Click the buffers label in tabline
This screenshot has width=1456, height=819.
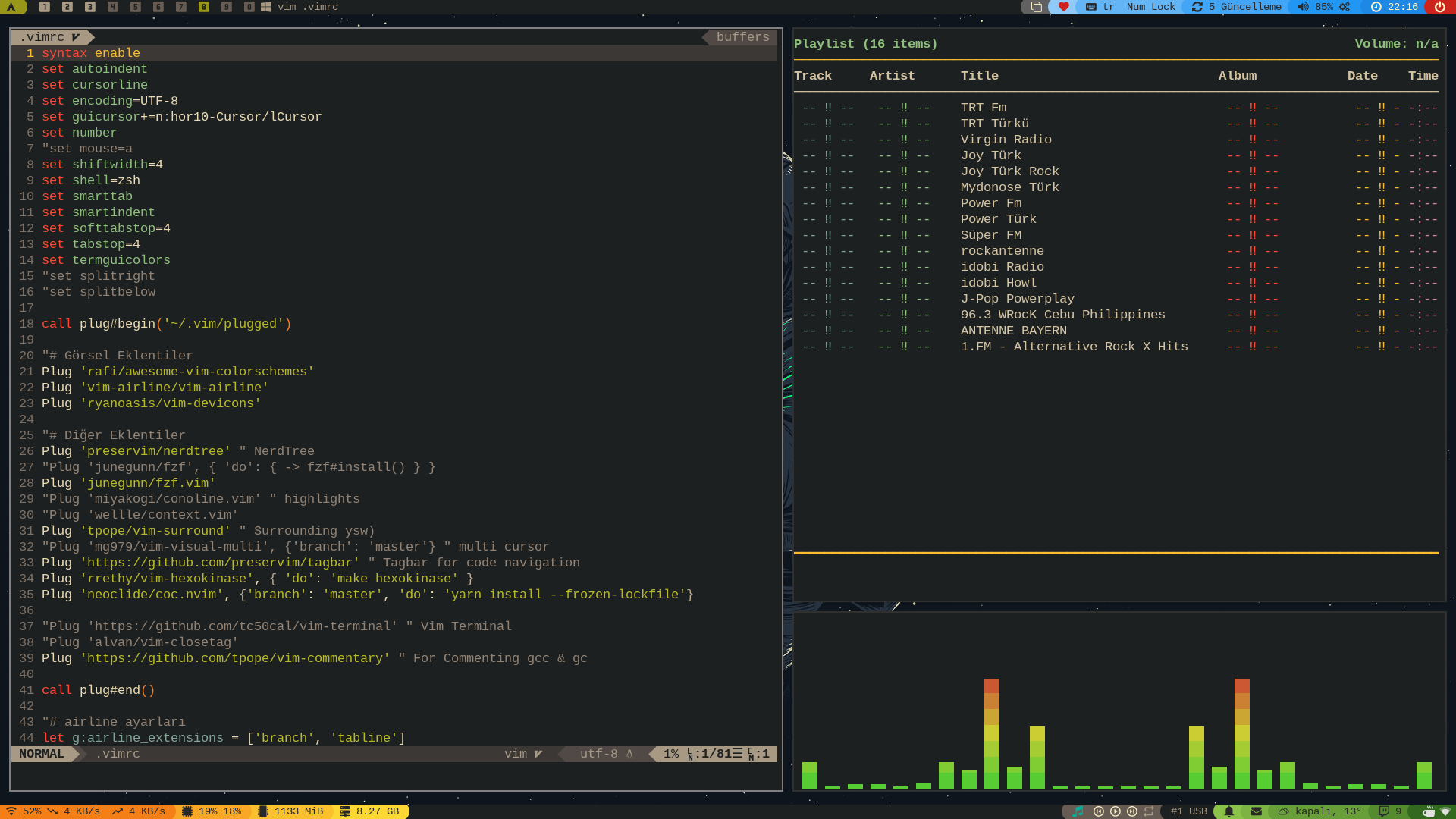(x=742, y=37)
